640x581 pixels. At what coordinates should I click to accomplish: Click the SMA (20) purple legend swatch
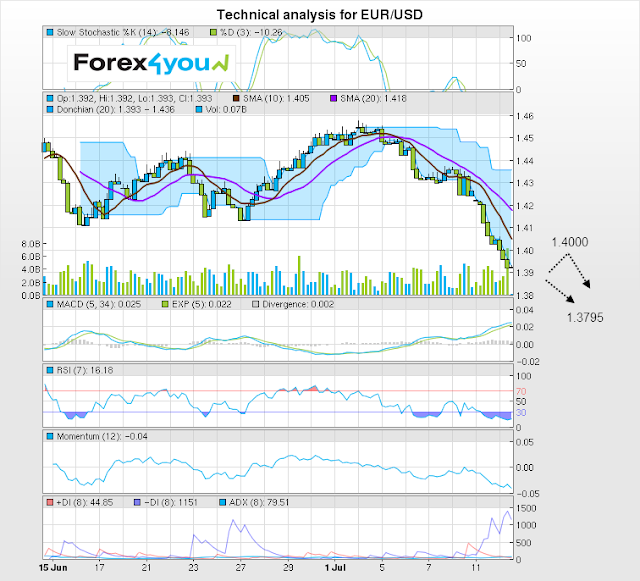[x=333, y=98]
